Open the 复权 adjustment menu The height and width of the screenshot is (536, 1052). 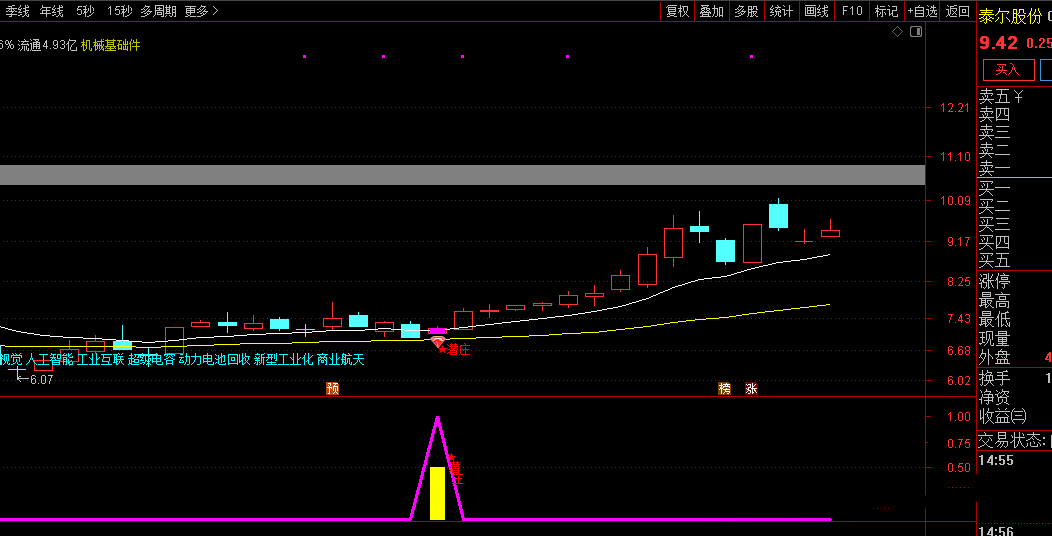pyautogui.click(x=677, y=11)
